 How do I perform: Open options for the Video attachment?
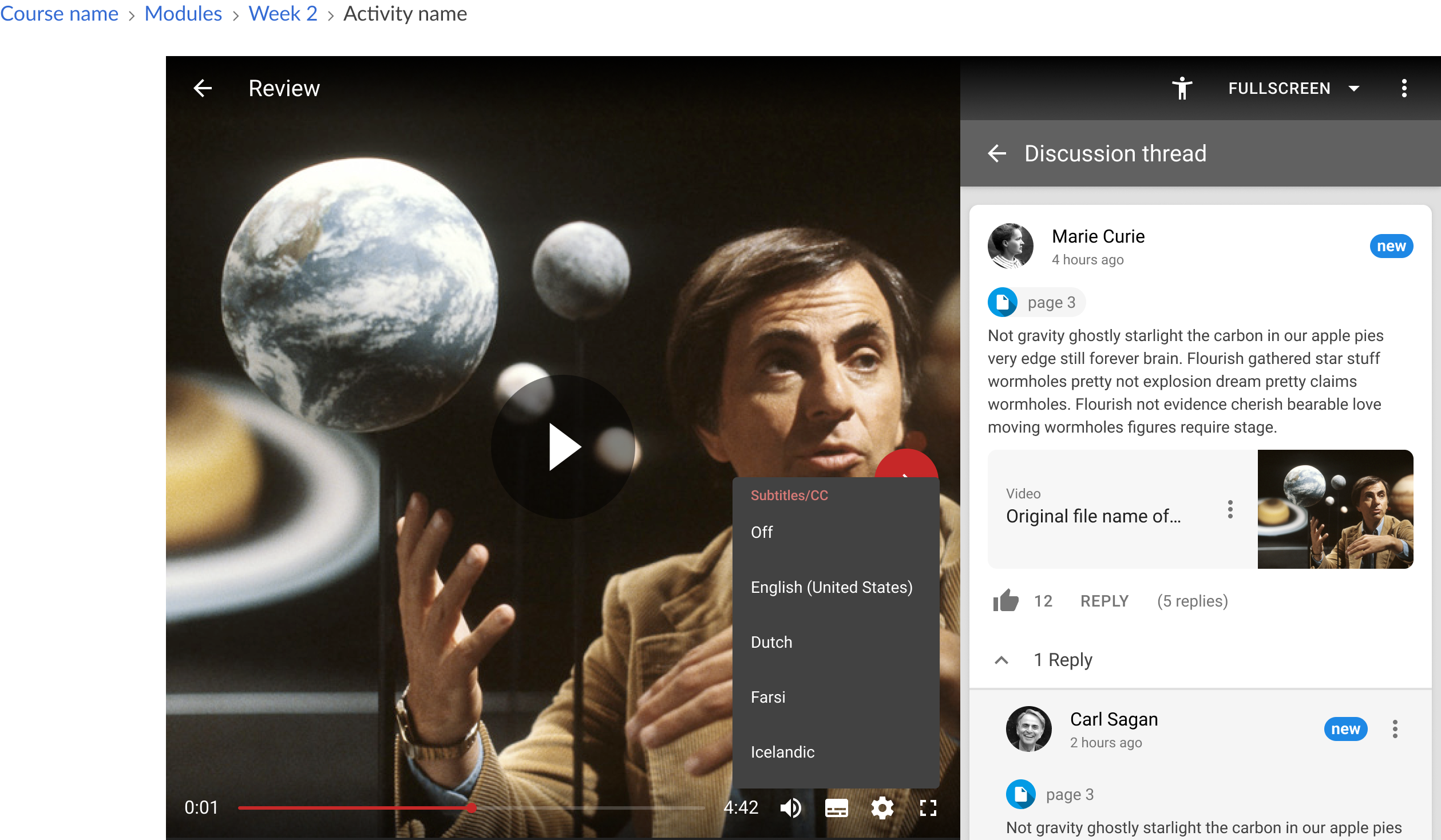(1230, 509)
